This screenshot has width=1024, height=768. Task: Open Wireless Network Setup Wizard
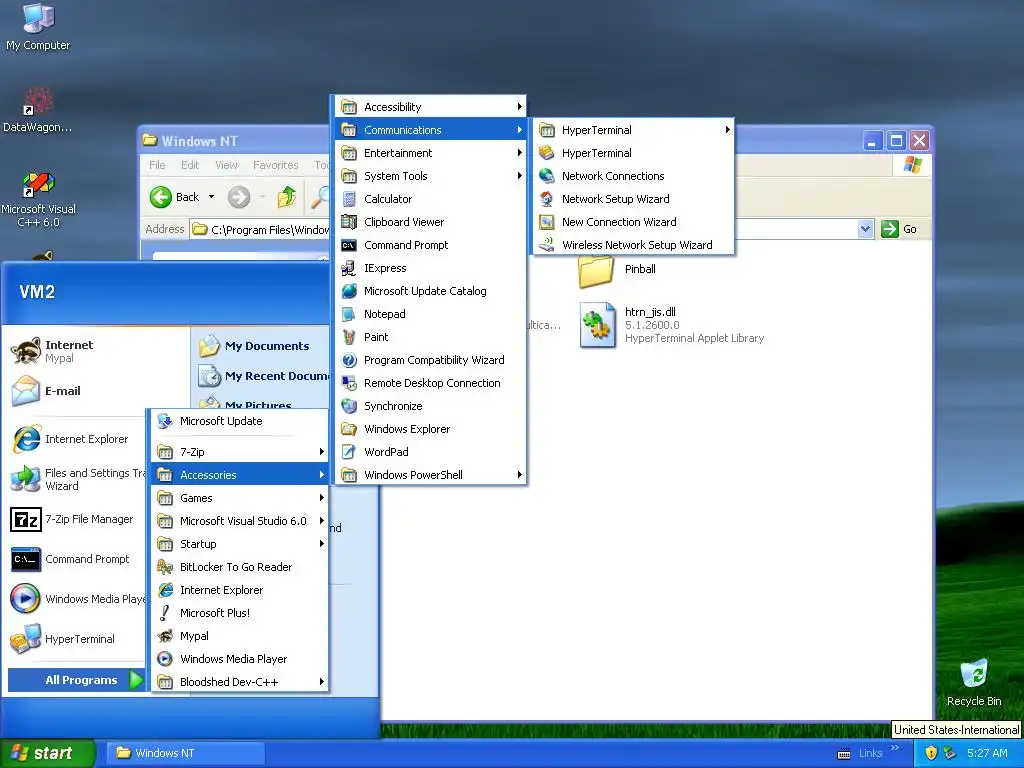pyautogui.click(x=633, y=245)
